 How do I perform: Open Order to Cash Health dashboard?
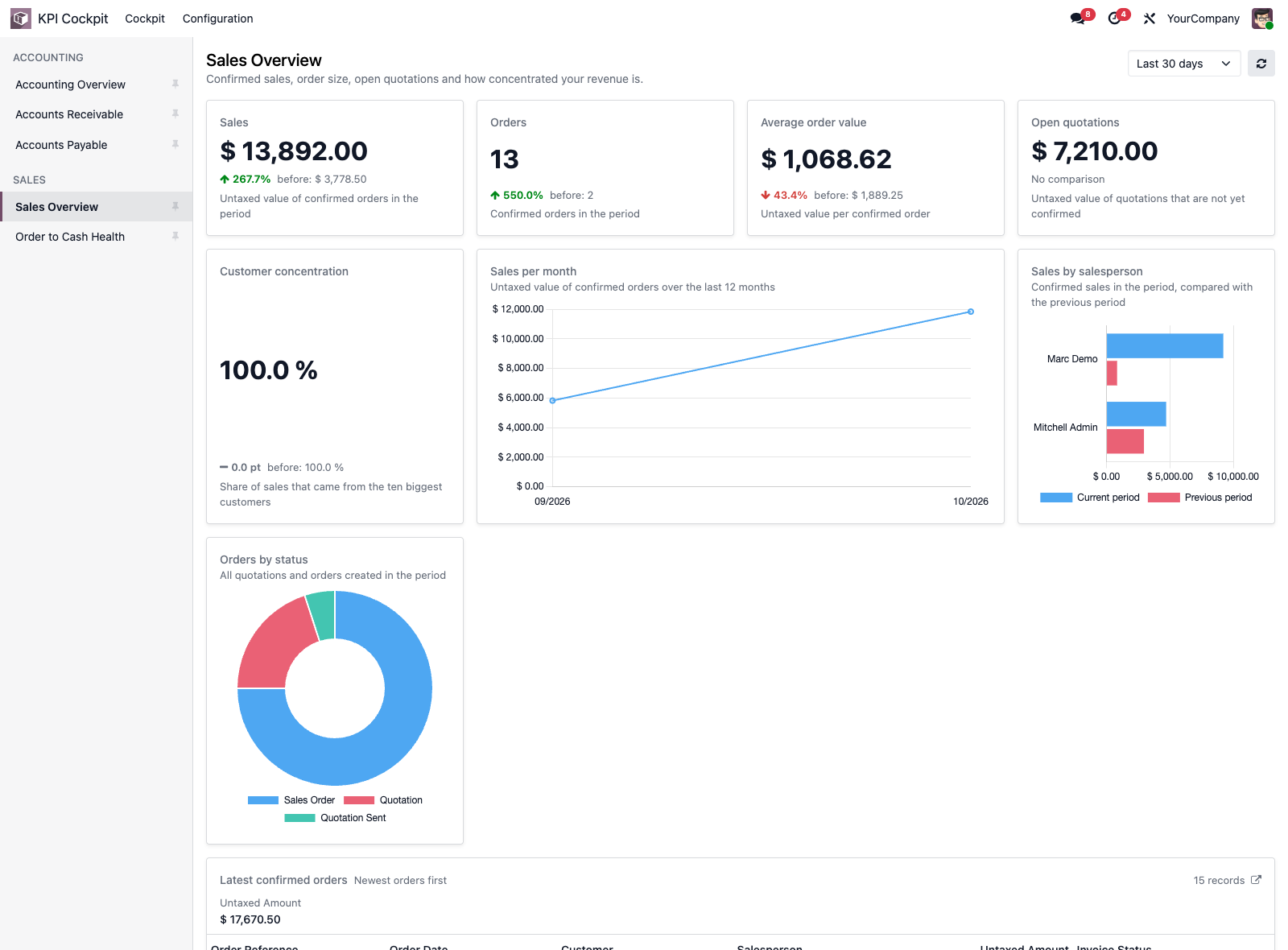(x=70, y=237)
